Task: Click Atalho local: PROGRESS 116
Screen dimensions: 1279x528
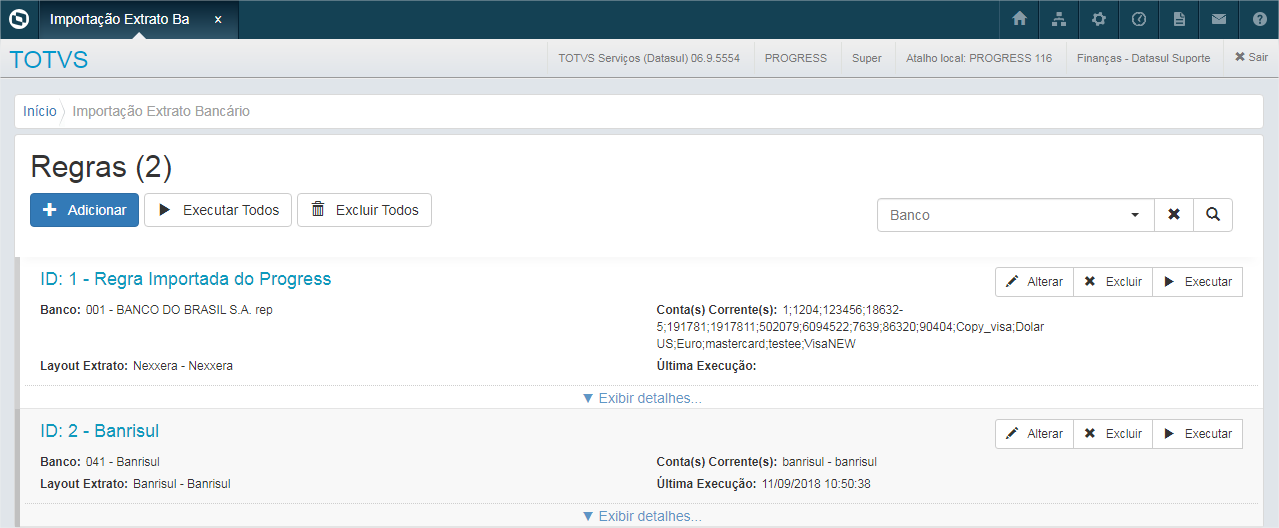Action: point(979,58)
